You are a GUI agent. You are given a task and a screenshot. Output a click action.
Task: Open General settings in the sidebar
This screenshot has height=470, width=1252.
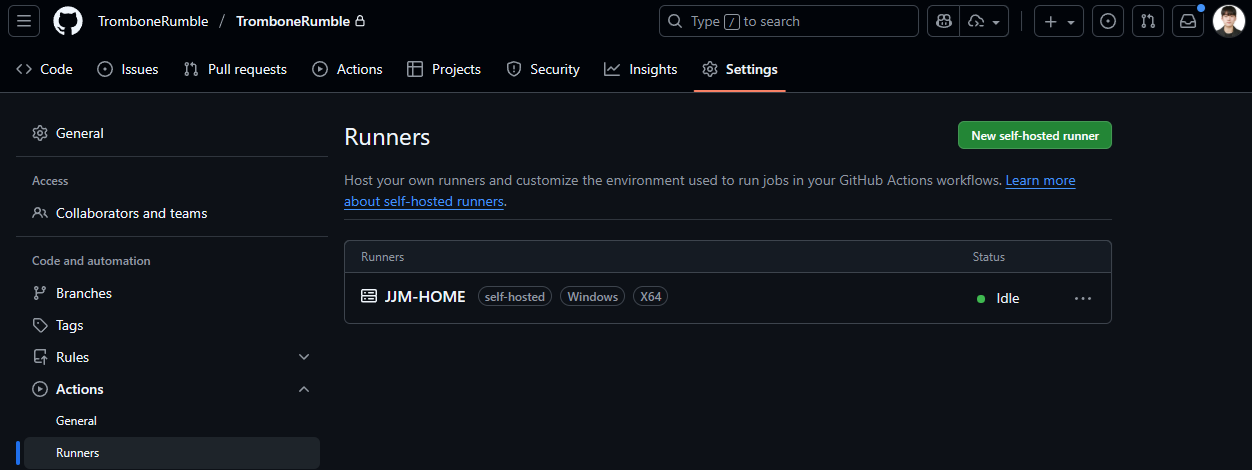click(172, 133)
